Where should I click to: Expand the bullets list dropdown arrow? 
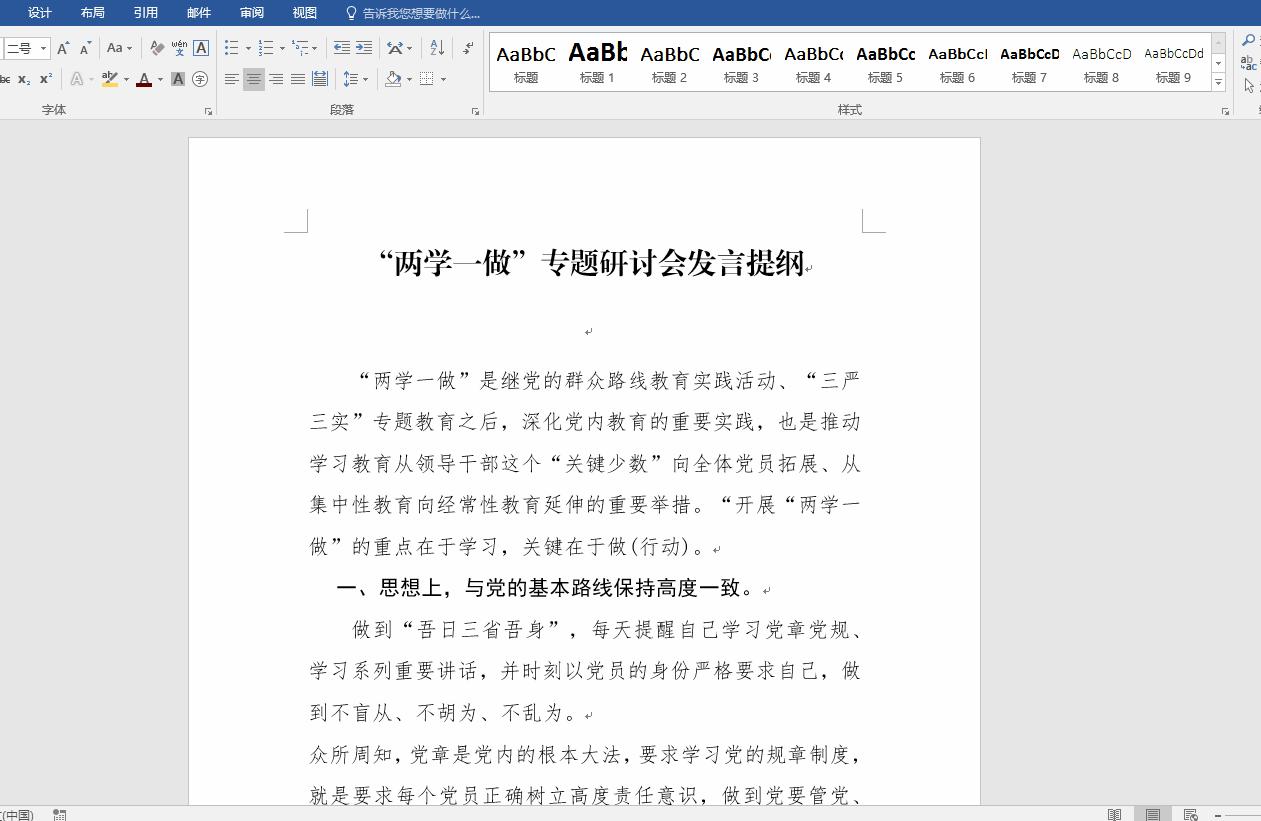248,48
